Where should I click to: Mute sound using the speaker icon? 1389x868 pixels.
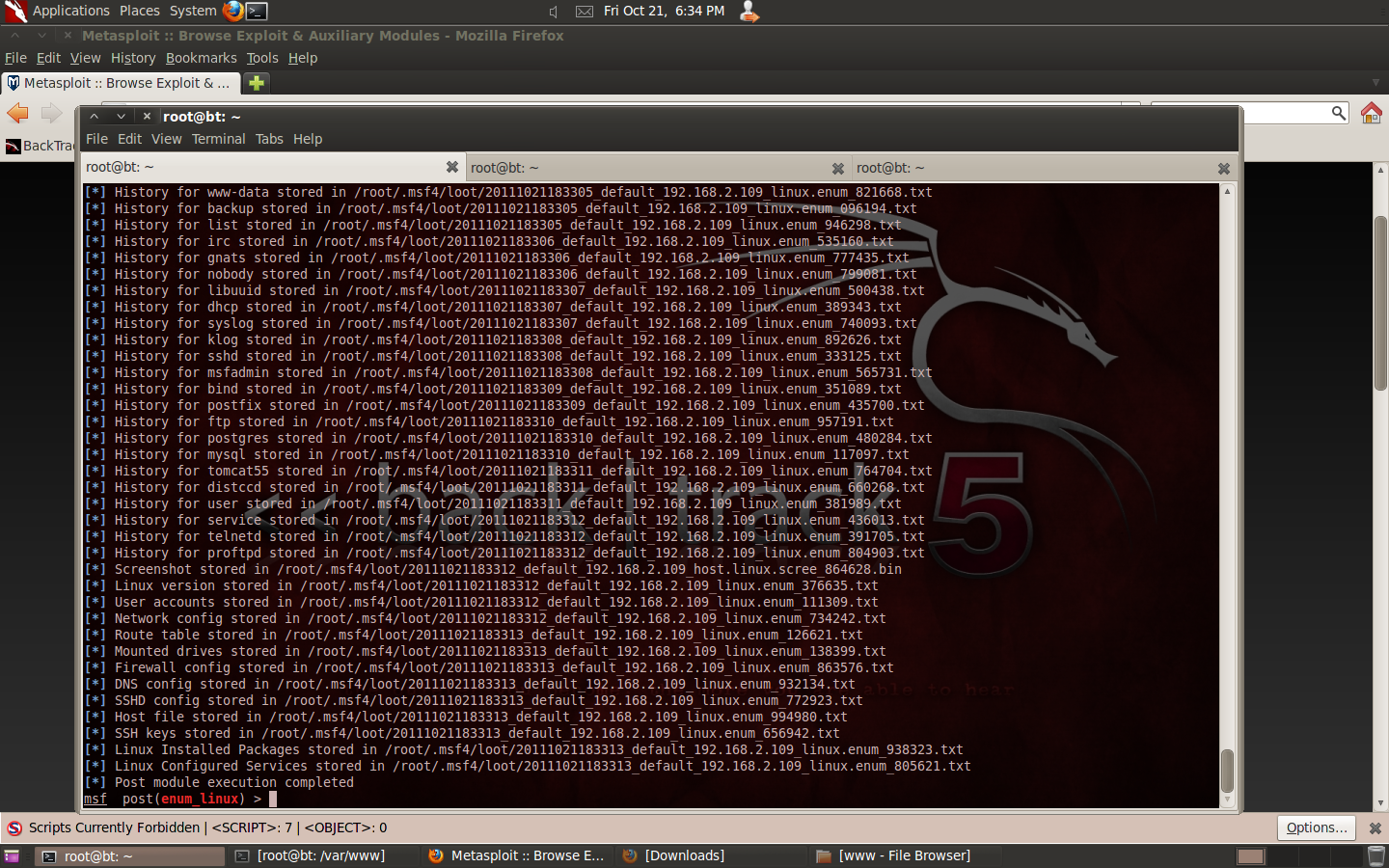pyautogui.click(x=554, y=11)
